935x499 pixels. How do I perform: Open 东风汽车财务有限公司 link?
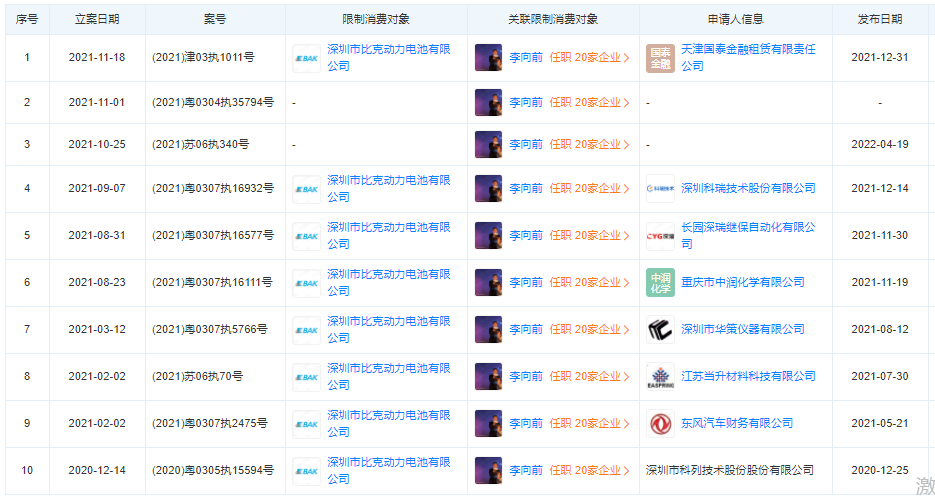click(x=737, y=424)
